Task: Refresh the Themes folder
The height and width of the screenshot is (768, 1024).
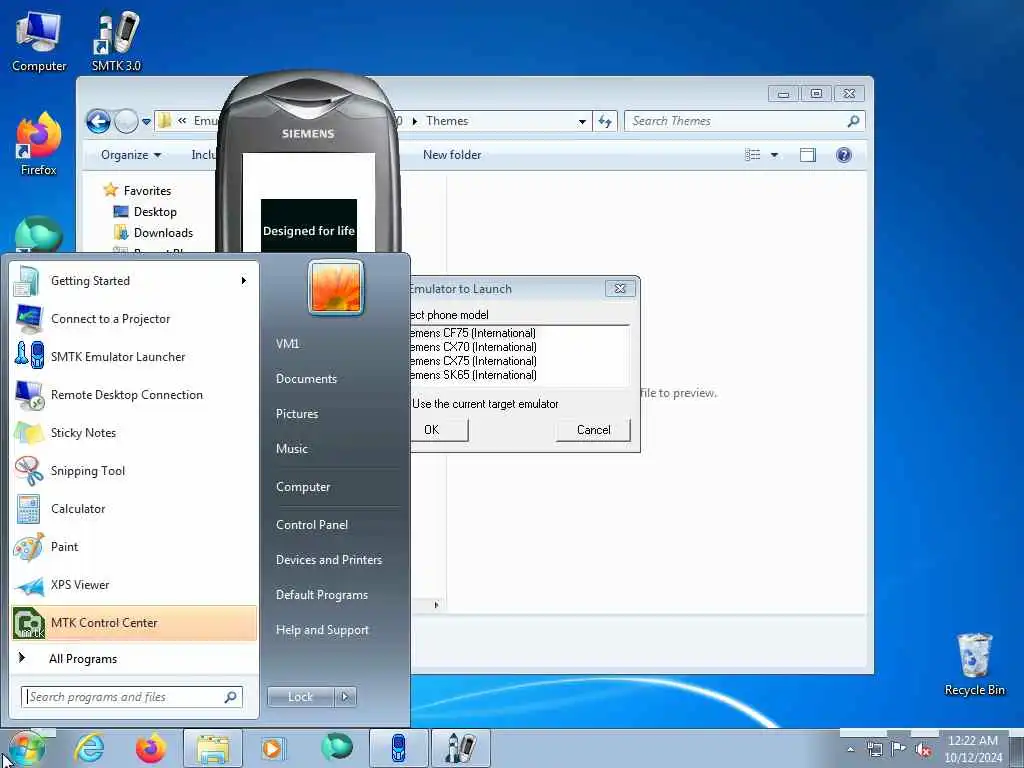Action: [605, 121]
